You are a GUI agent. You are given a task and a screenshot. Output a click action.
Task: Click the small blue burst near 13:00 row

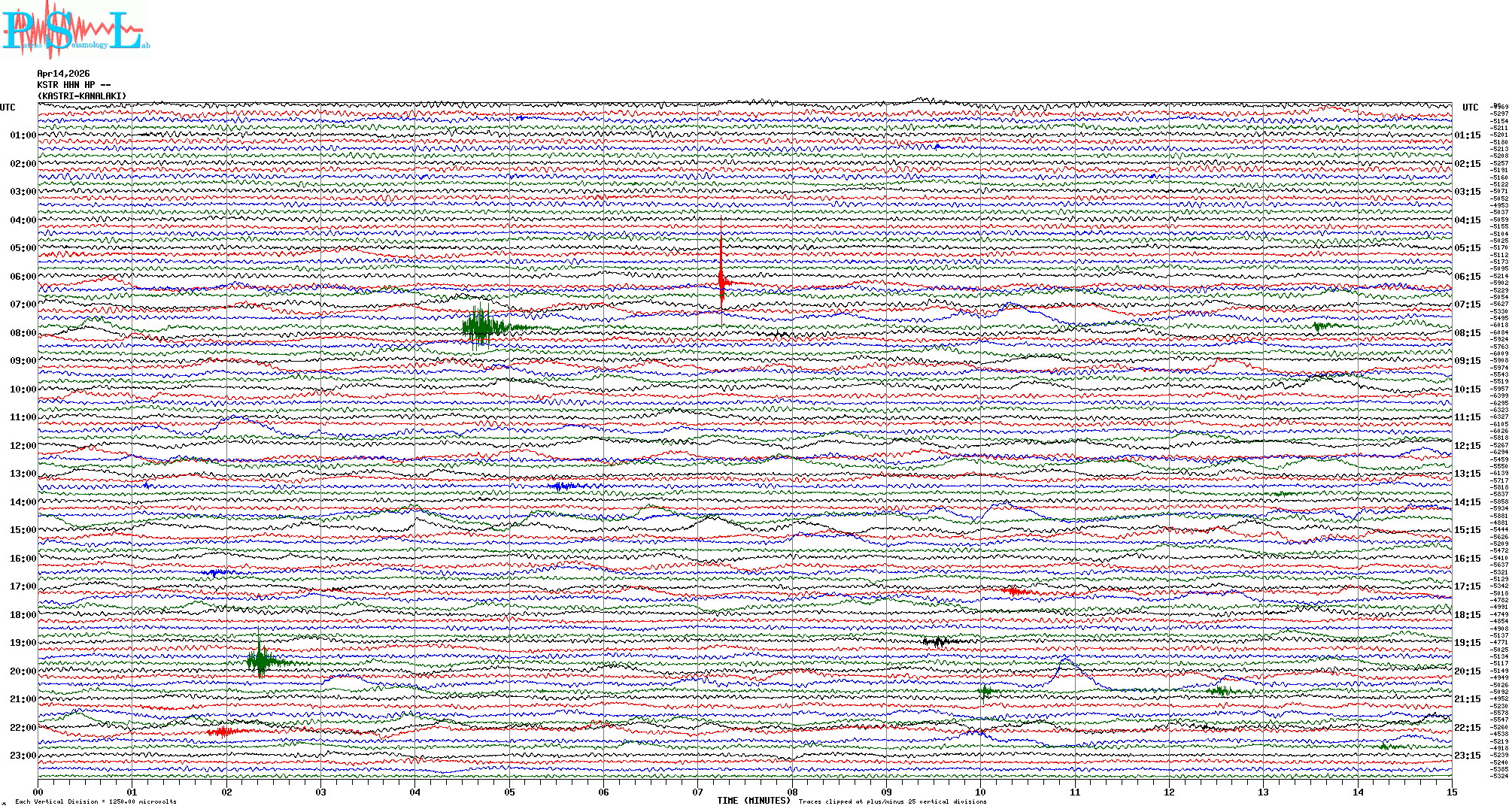[563, 486]
